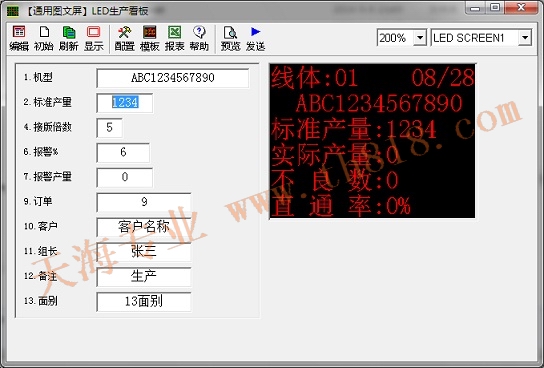The image size is (544, 368).
Task: Open the 编辑 edit tool
Action: pyautogui.click(x=19, y=38)
